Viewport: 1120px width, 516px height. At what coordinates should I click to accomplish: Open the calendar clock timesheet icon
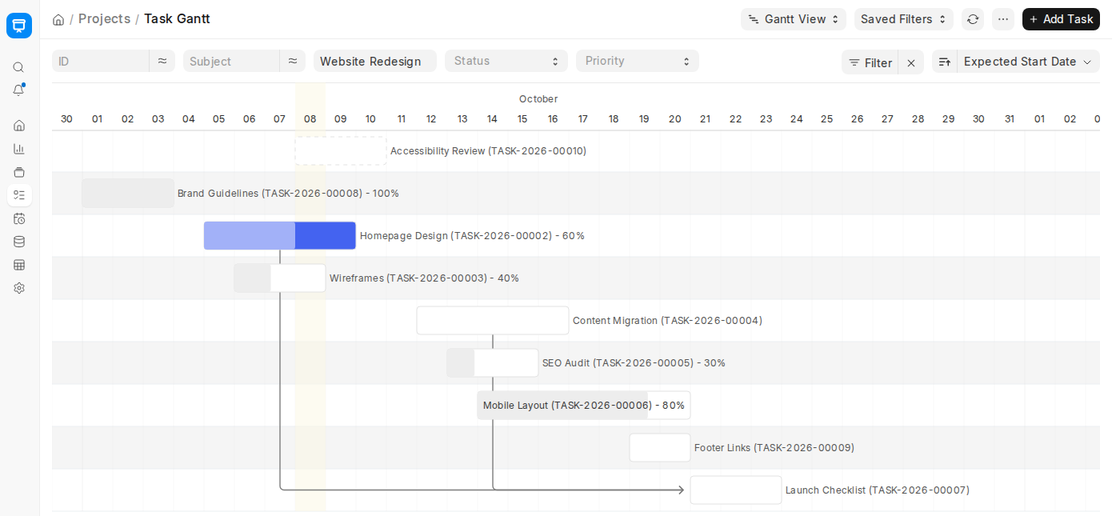pos(19,219)
